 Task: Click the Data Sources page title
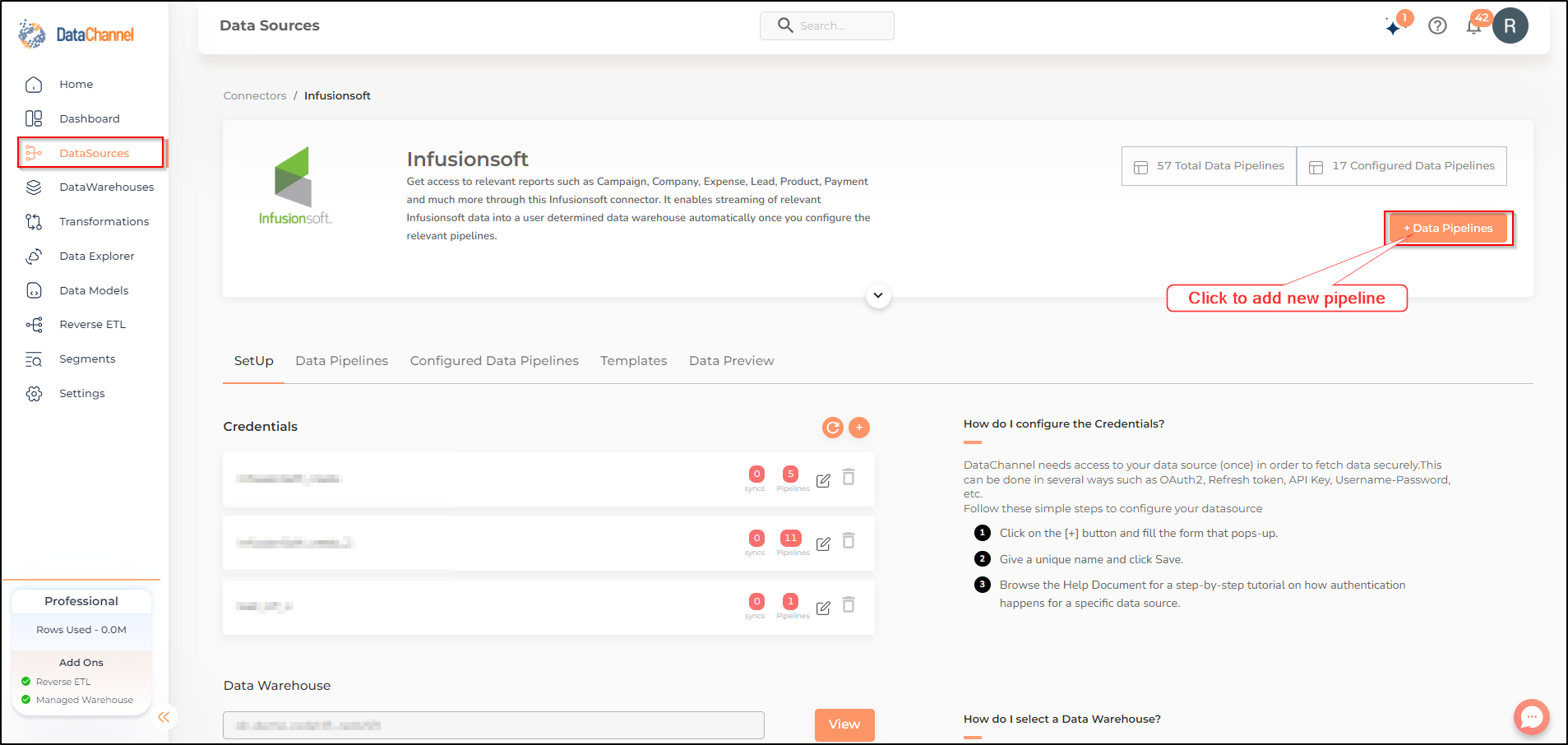pyautogui.click(x=270, y=25)
